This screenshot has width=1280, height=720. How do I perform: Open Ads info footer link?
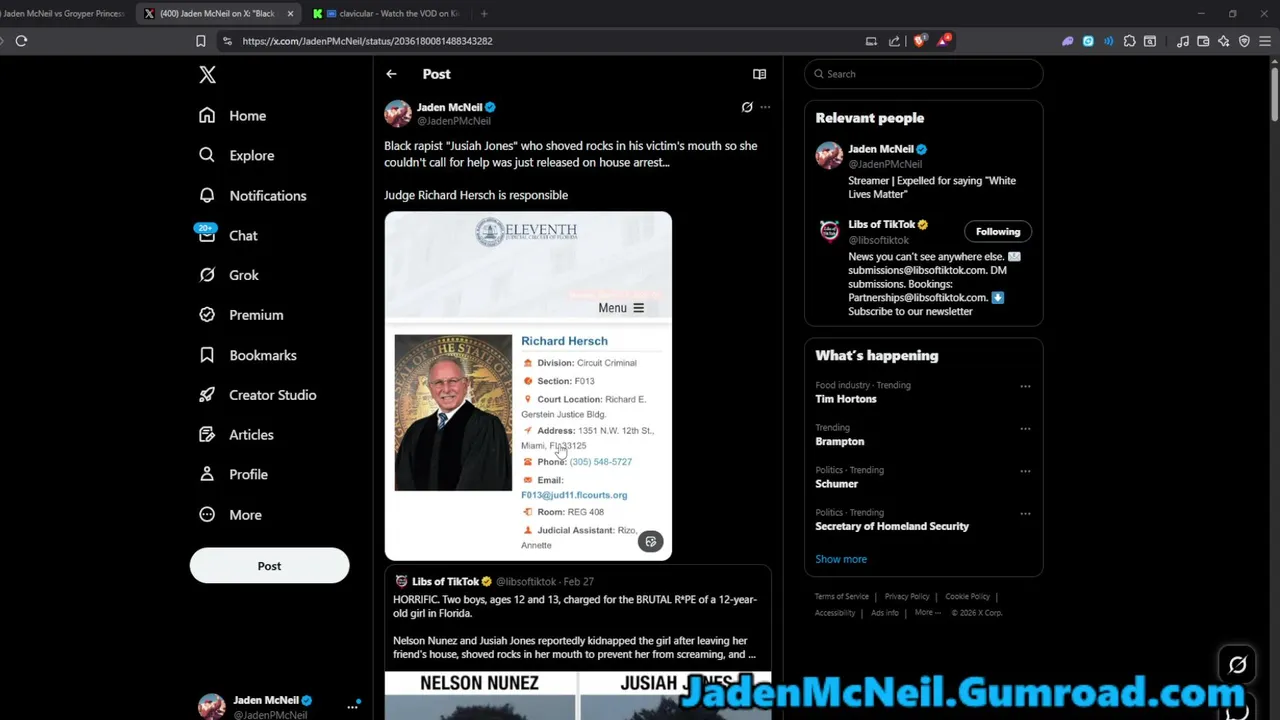[885, 613]
